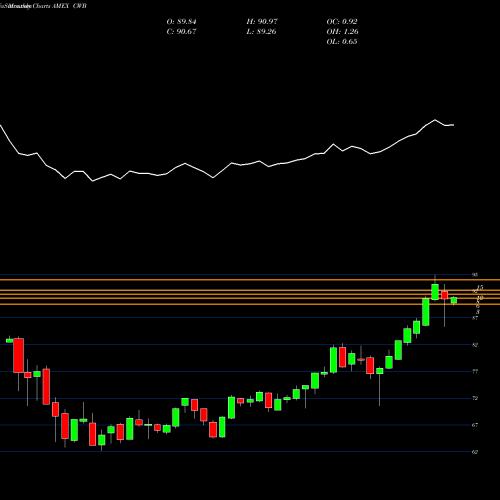Click the "OC: 0.92" value

pyautogui.click(x=342, y=22)
